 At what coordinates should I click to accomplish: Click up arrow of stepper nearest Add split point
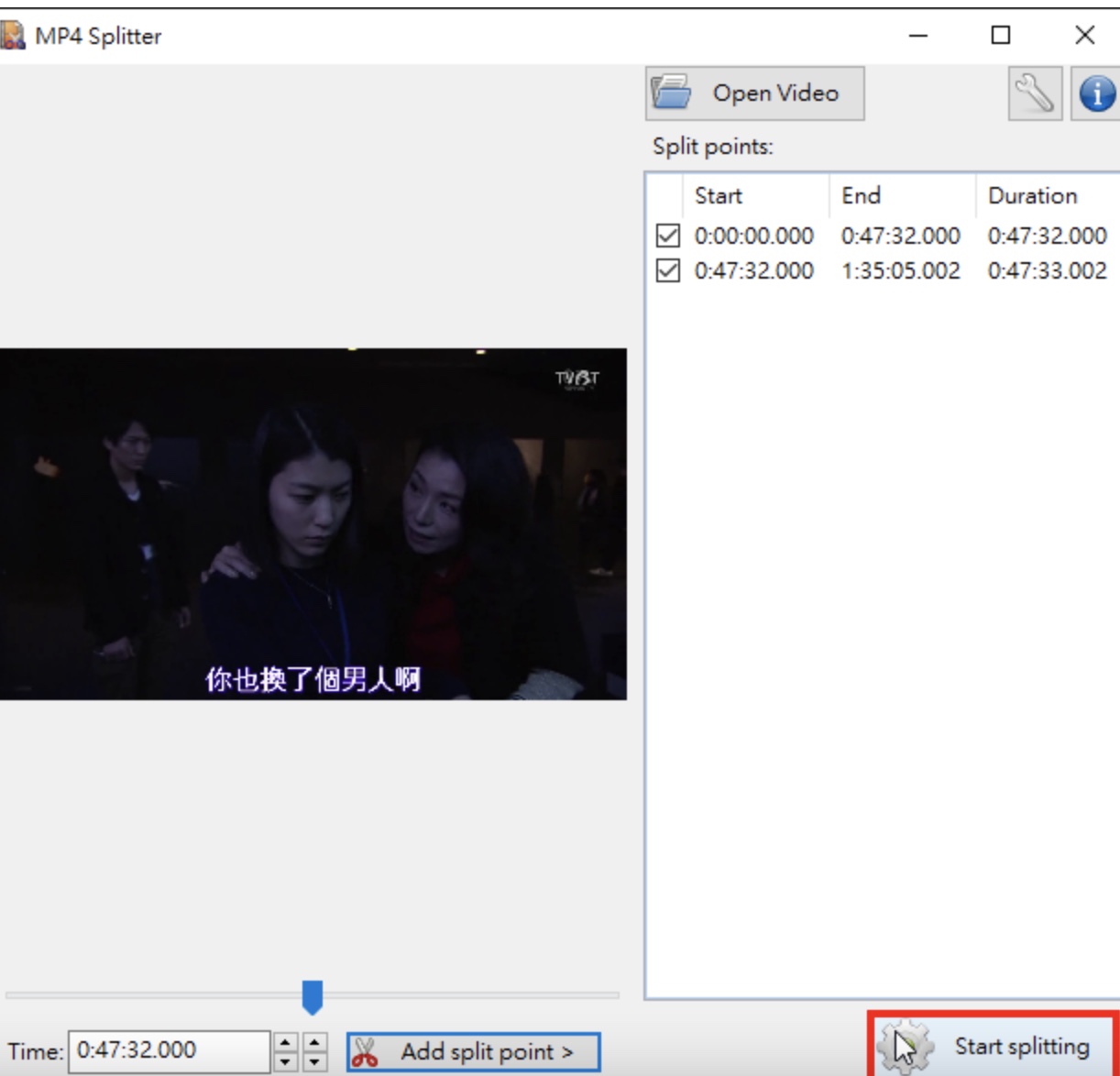click(x=315, y=1041)
